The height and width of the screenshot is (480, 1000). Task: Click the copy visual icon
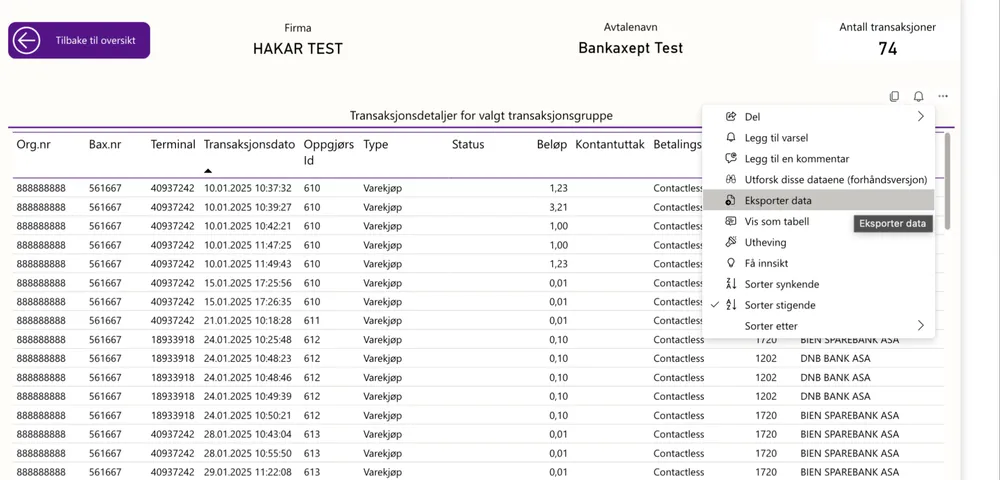894,97
